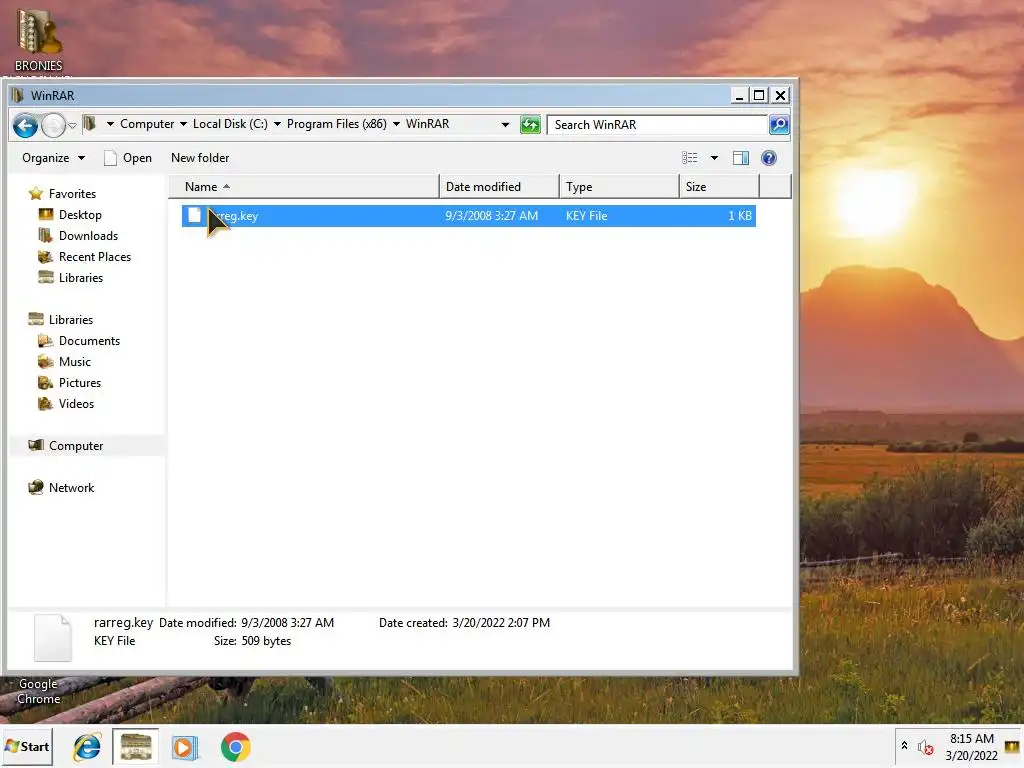Open the recent pages dropdown beside Forward
Image resolution: width=1024 pixels, height=768 pixels.
point(72,125)
